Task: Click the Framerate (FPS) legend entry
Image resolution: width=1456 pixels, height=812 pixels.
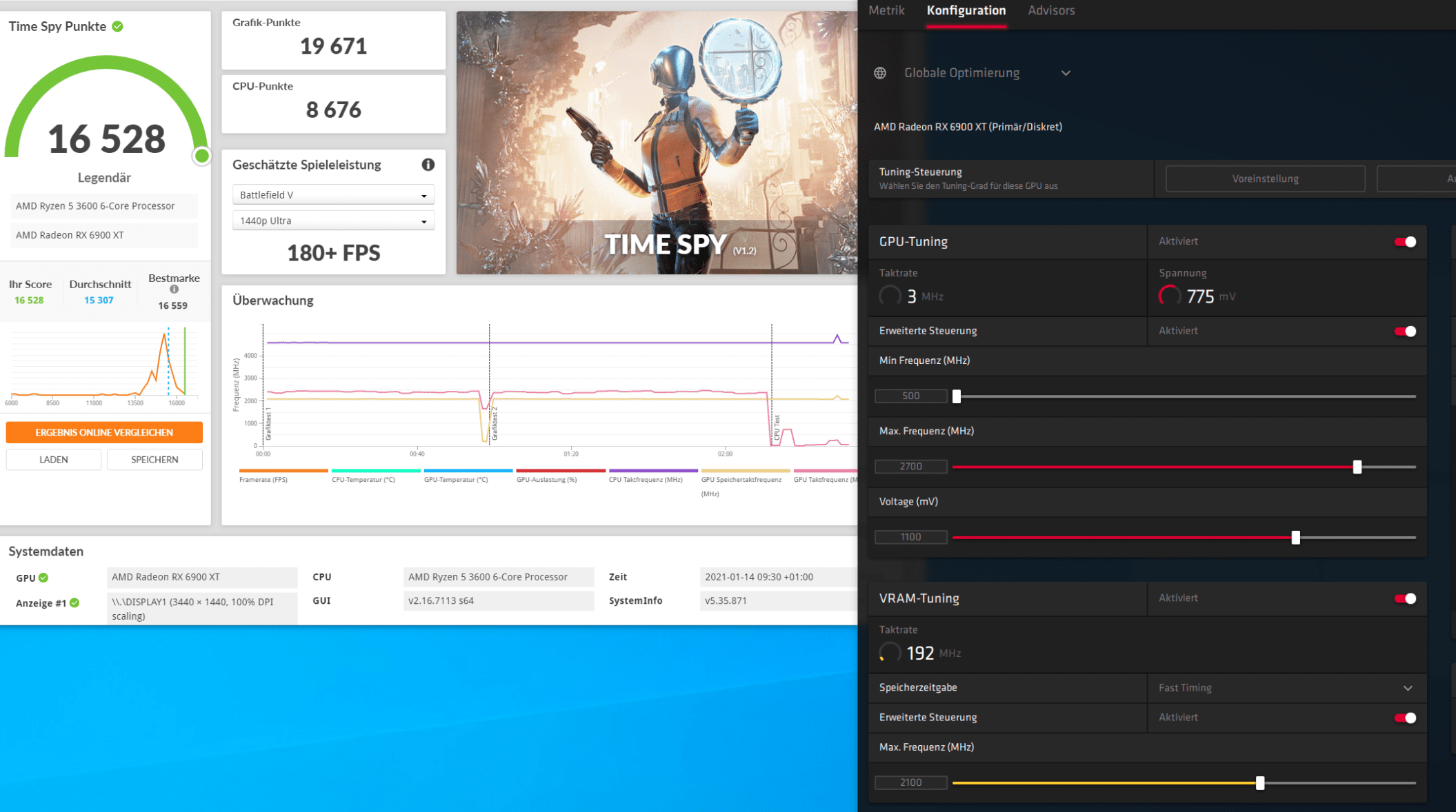Action: click(283, 476)
